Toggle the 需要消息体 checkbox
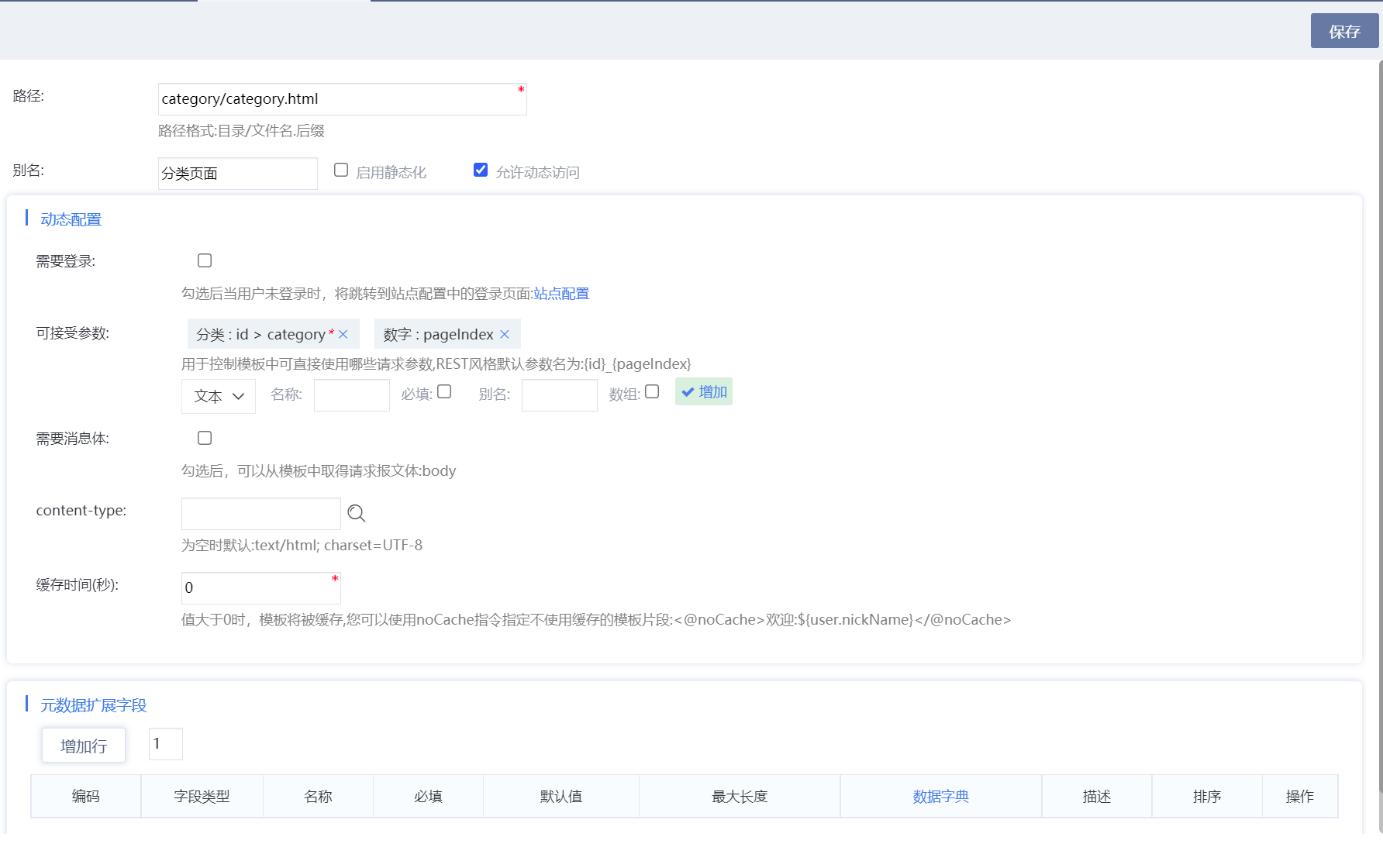Screen dimensions: 1383x868 tap(205, 438)
